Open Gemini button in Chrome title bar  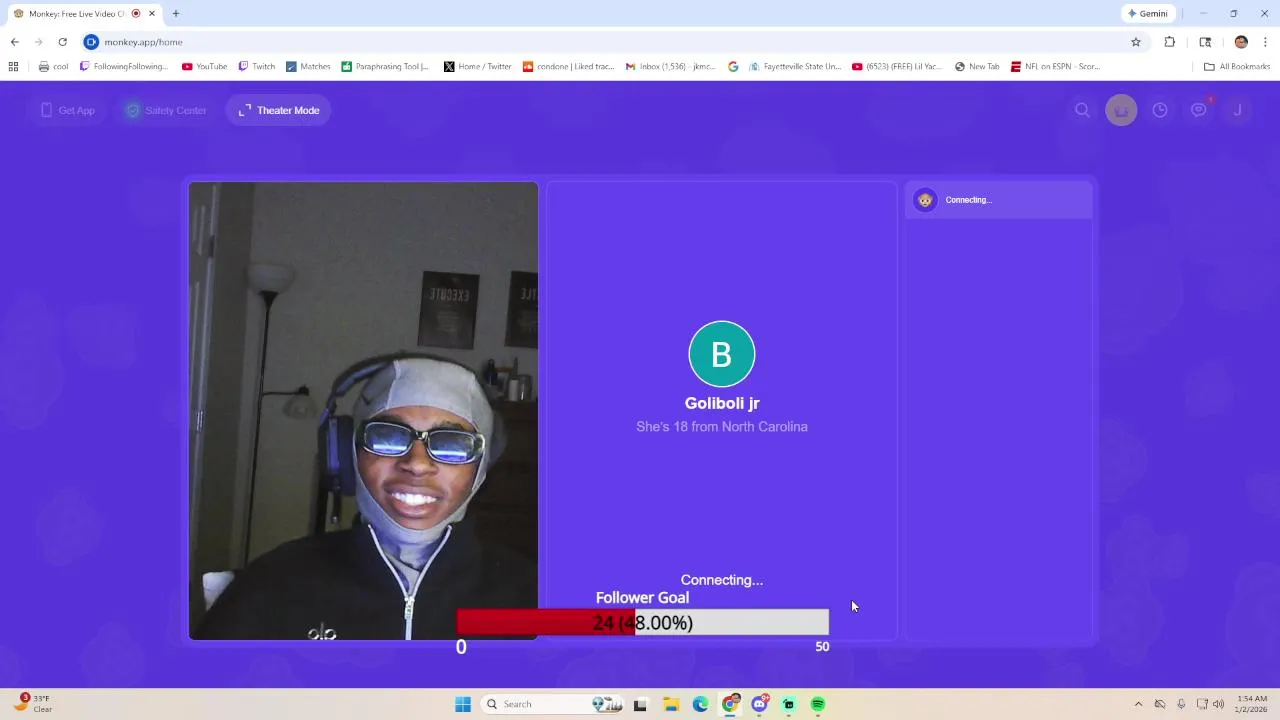tap(1148, 14)
